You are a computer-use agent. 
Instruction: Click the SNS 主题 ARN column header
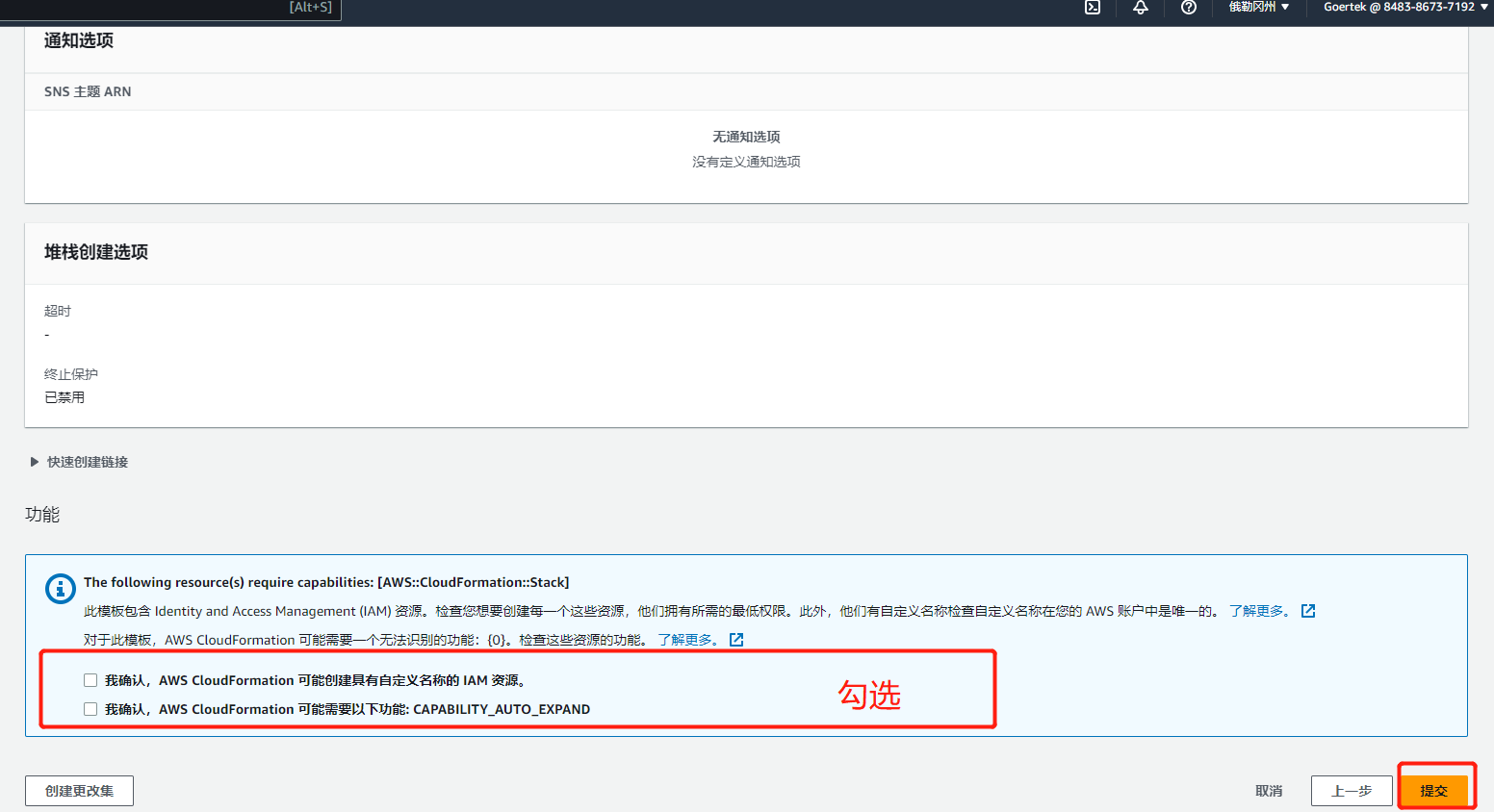tap(88, 91)
